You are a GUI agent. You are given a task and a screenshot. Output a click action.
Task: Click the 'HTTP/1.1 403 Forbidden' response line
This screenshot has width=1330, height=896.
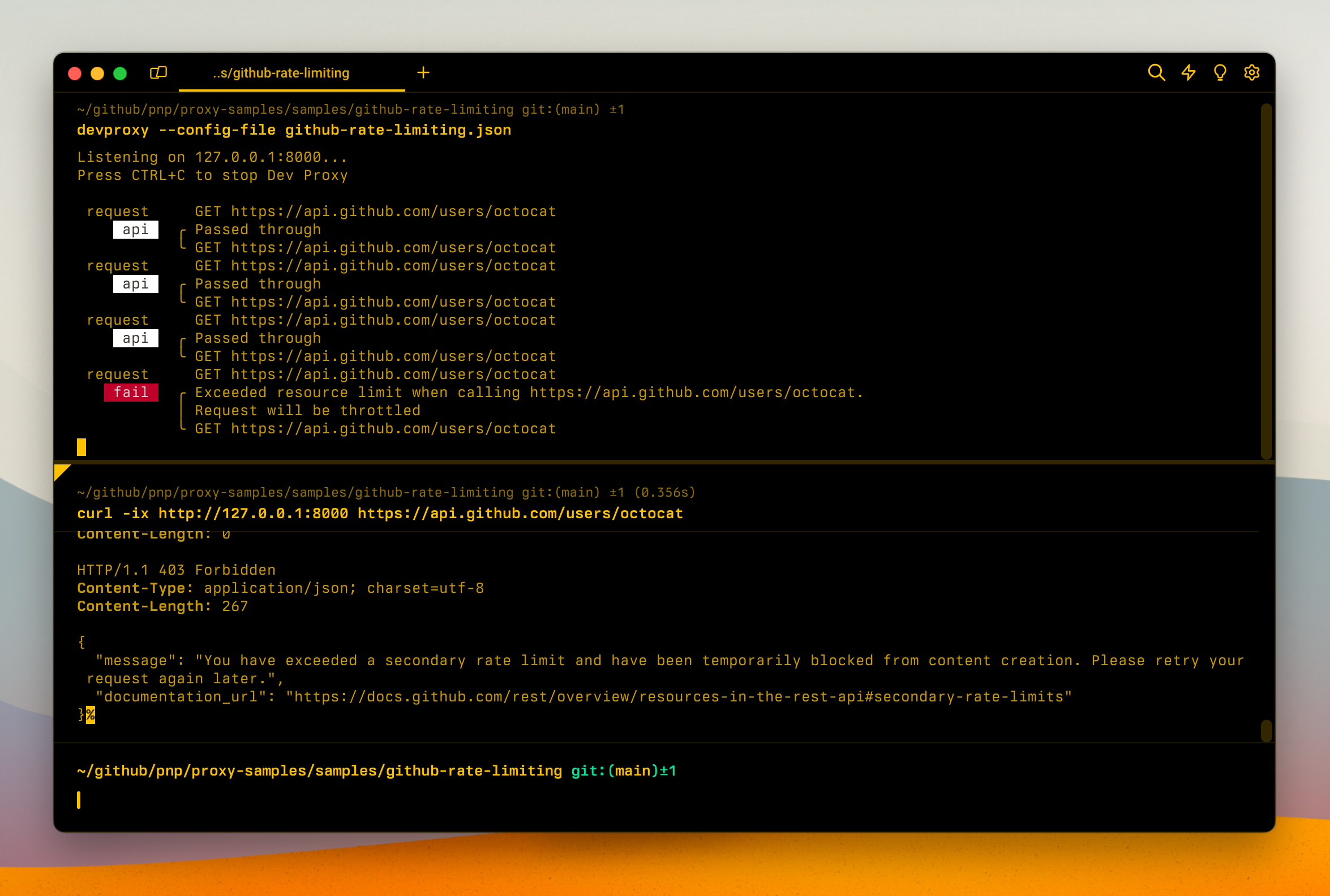point(175,570)
